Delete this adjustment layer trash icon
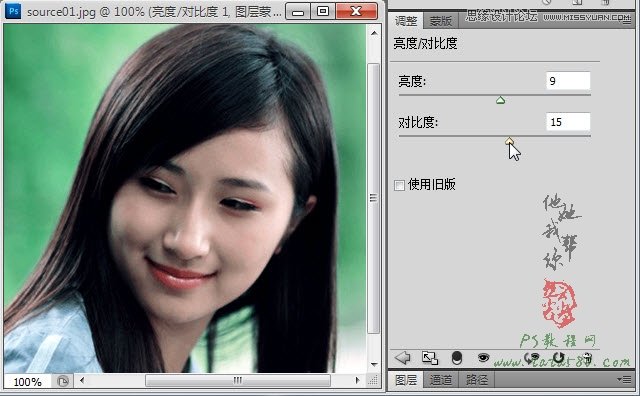Viewport: 640px width, 396px height. click(587, 358)
